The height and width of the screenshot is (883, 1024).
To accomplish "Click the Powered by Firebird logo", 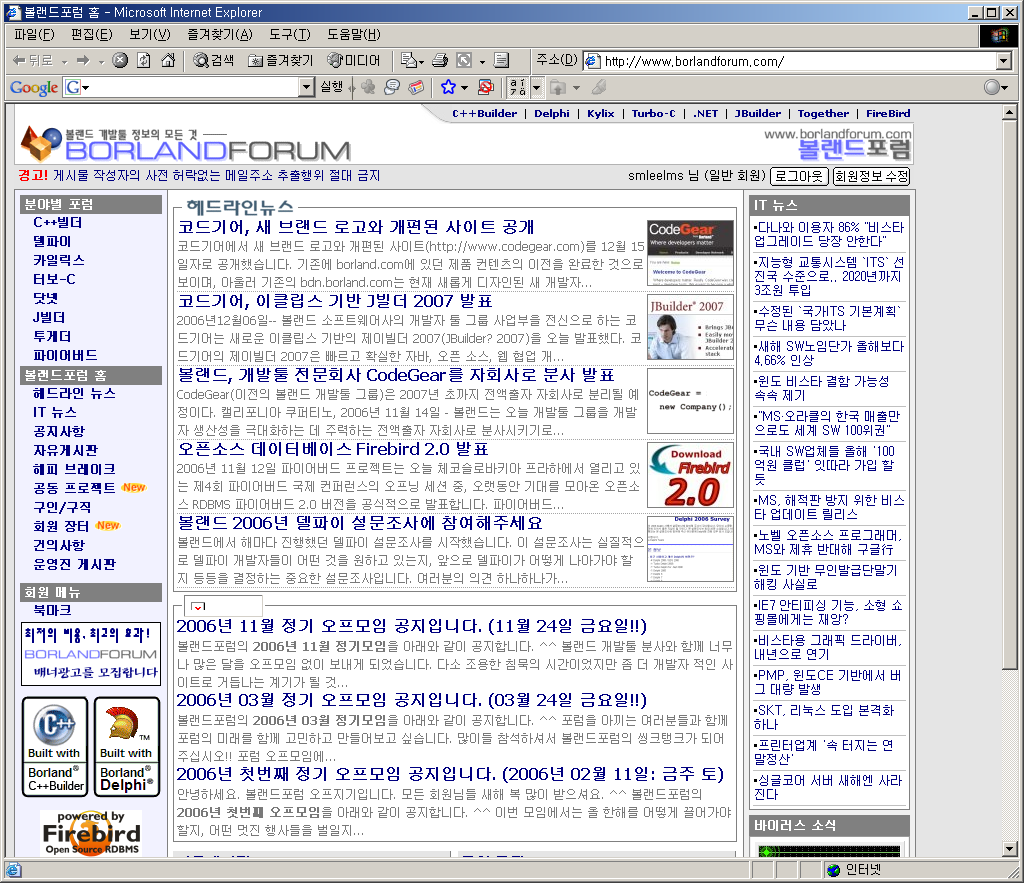I will [91, 832].
